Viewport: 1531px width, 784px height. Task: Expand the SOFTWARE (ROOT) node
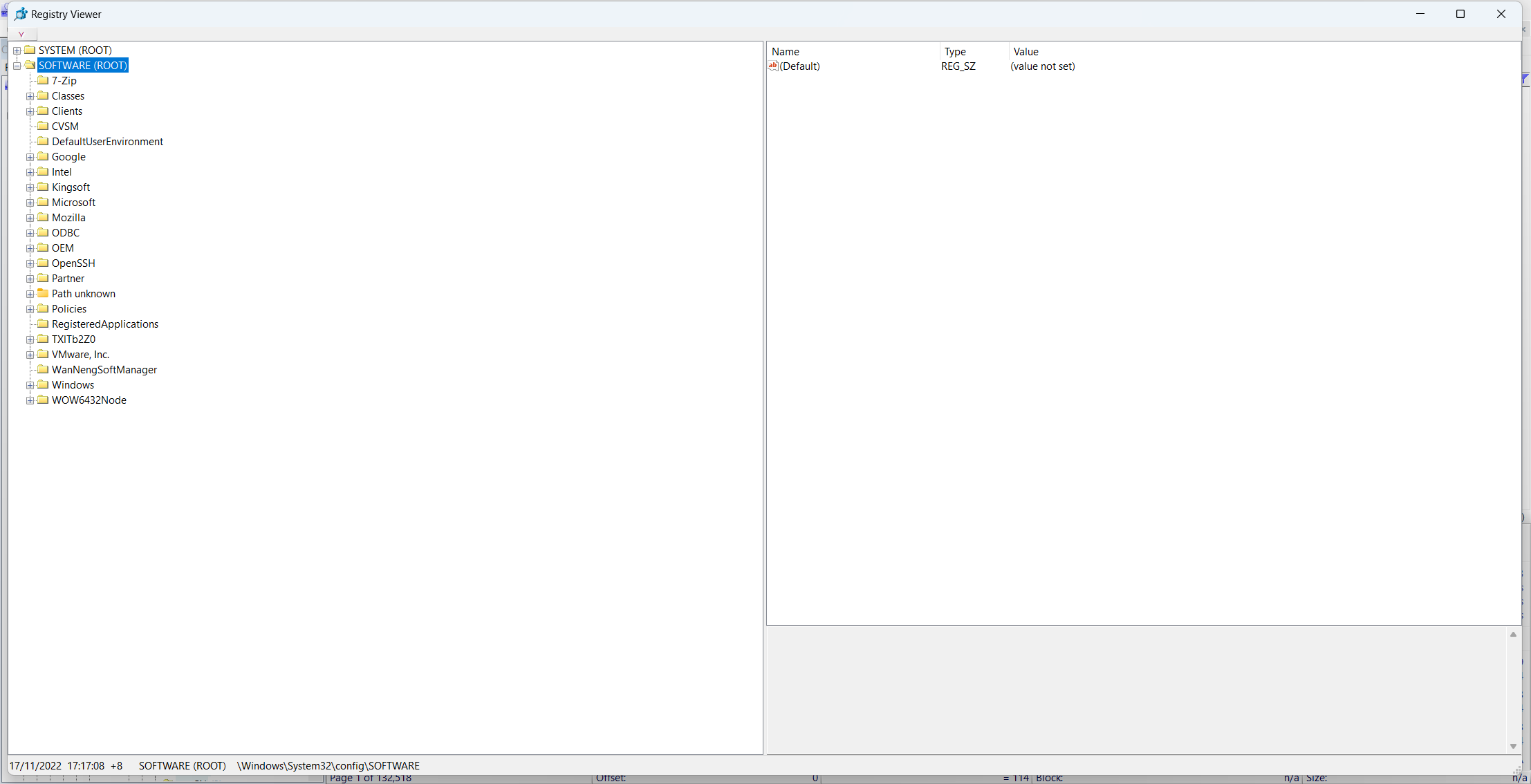tap(17, 65)
